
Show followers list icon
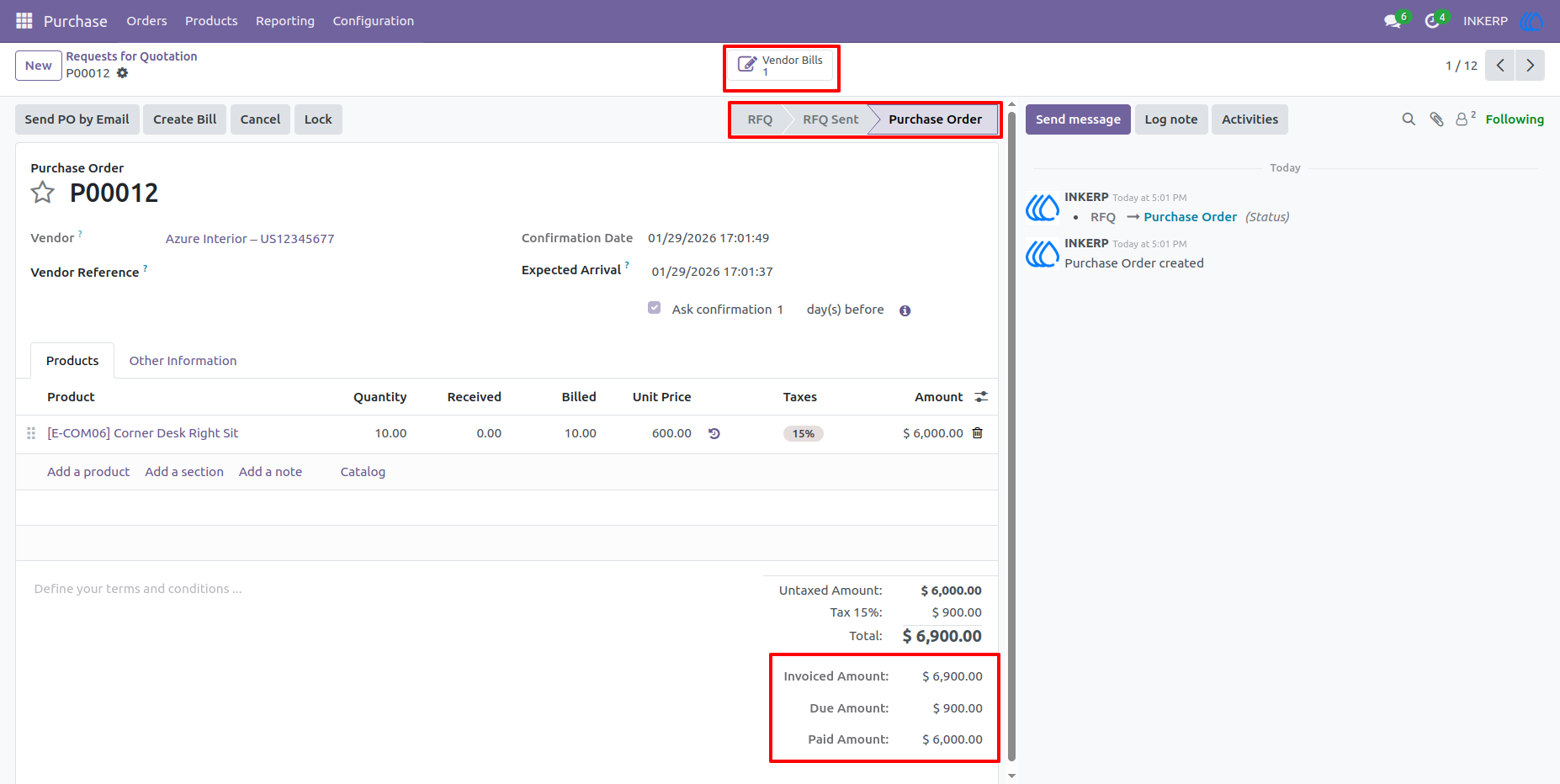click(1465, 119)
